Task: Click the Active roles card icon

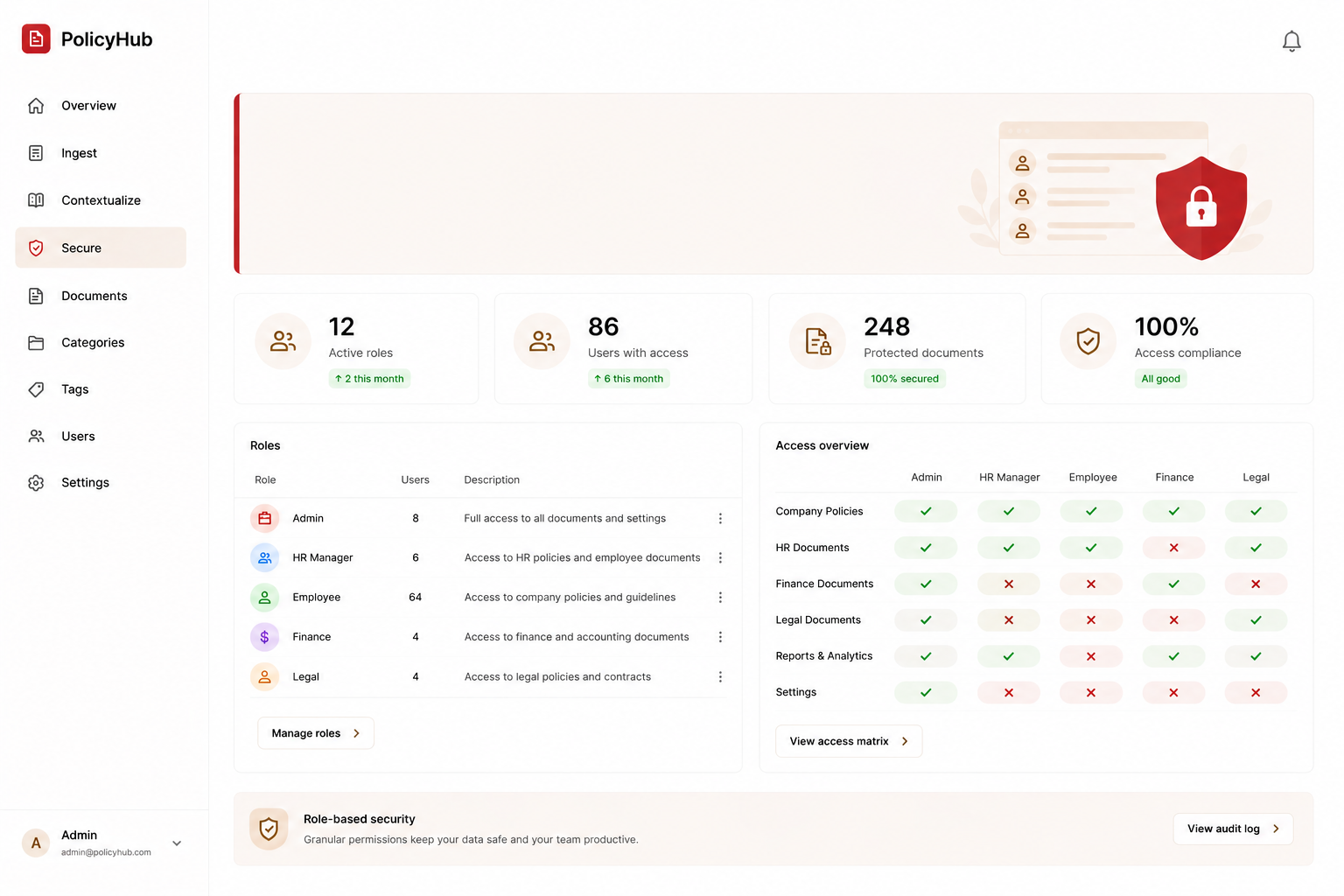Action: click(283, 341)
